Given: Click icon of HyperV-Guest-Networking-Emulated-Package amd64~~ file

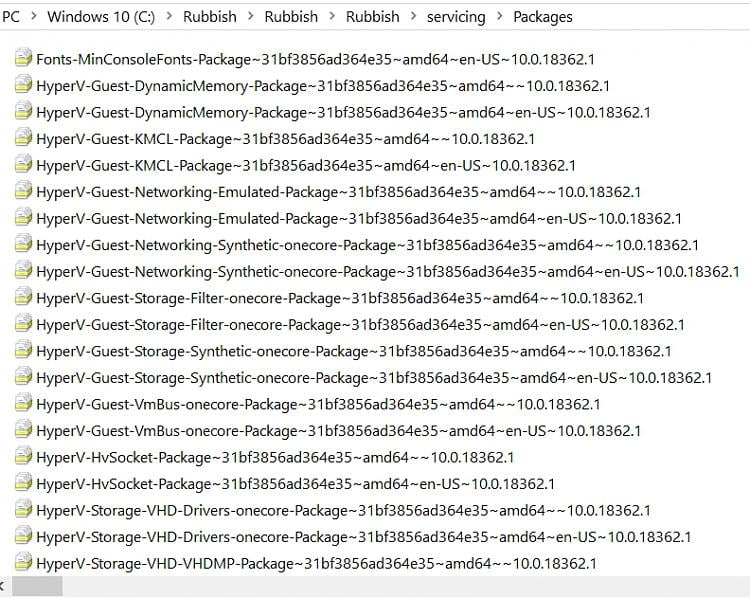Looking at the screenshot, I should pos(23,190).
